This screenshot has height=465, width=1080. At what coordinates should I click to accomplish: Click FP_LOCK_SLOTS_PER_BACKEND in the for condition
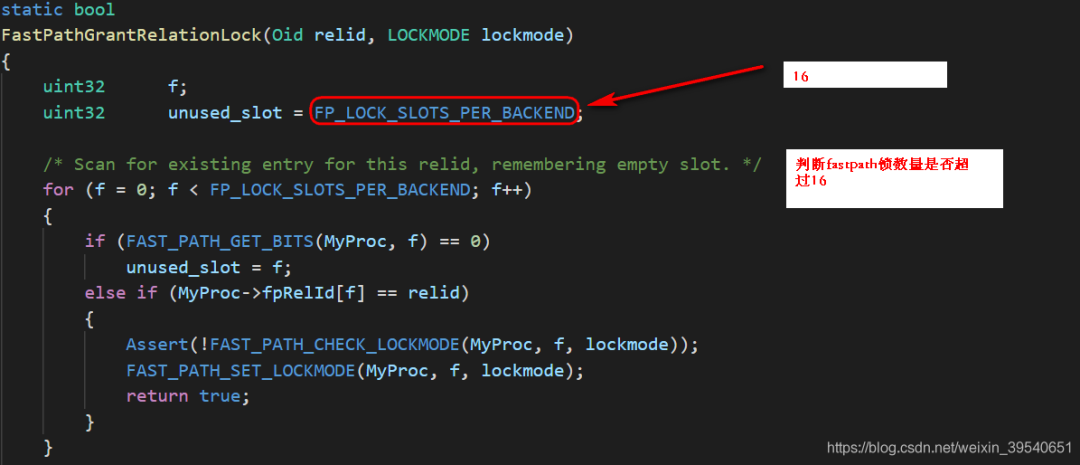click(340, 189)
